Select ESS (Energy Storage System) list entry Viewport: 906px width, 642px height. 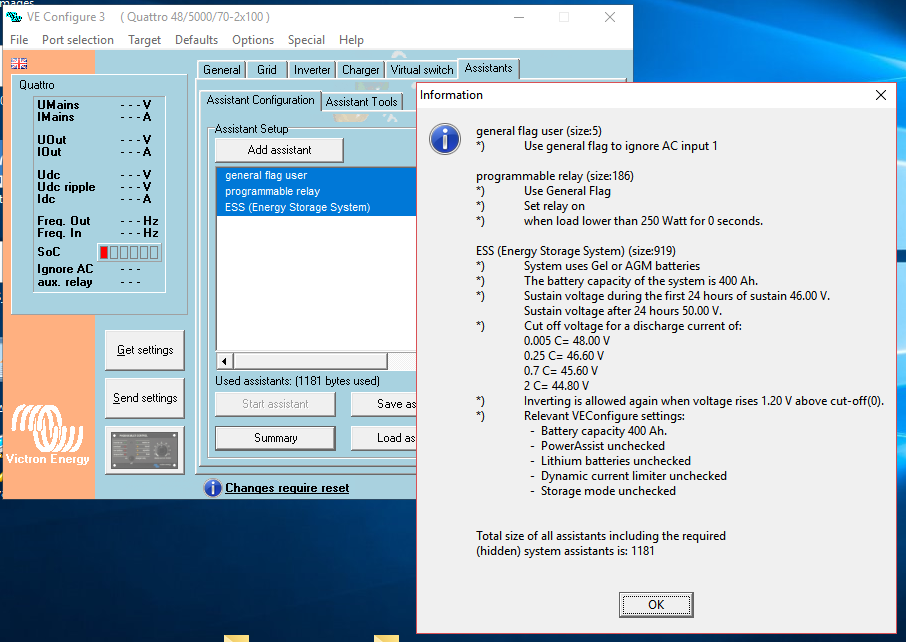[316, 207]
